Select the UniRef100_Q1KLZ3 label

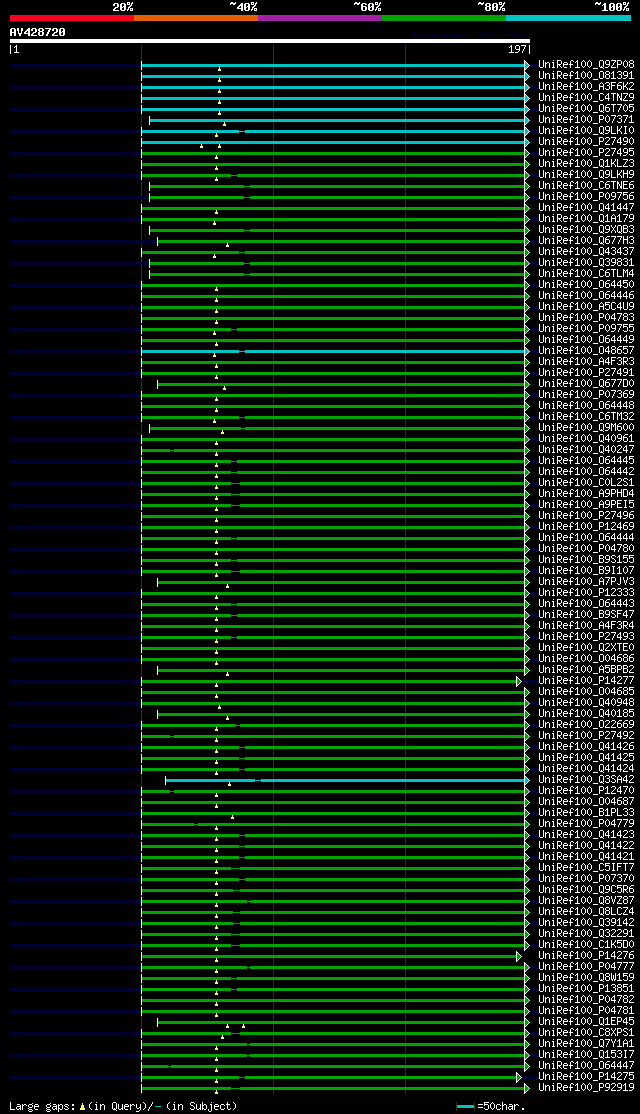(586, 163)
